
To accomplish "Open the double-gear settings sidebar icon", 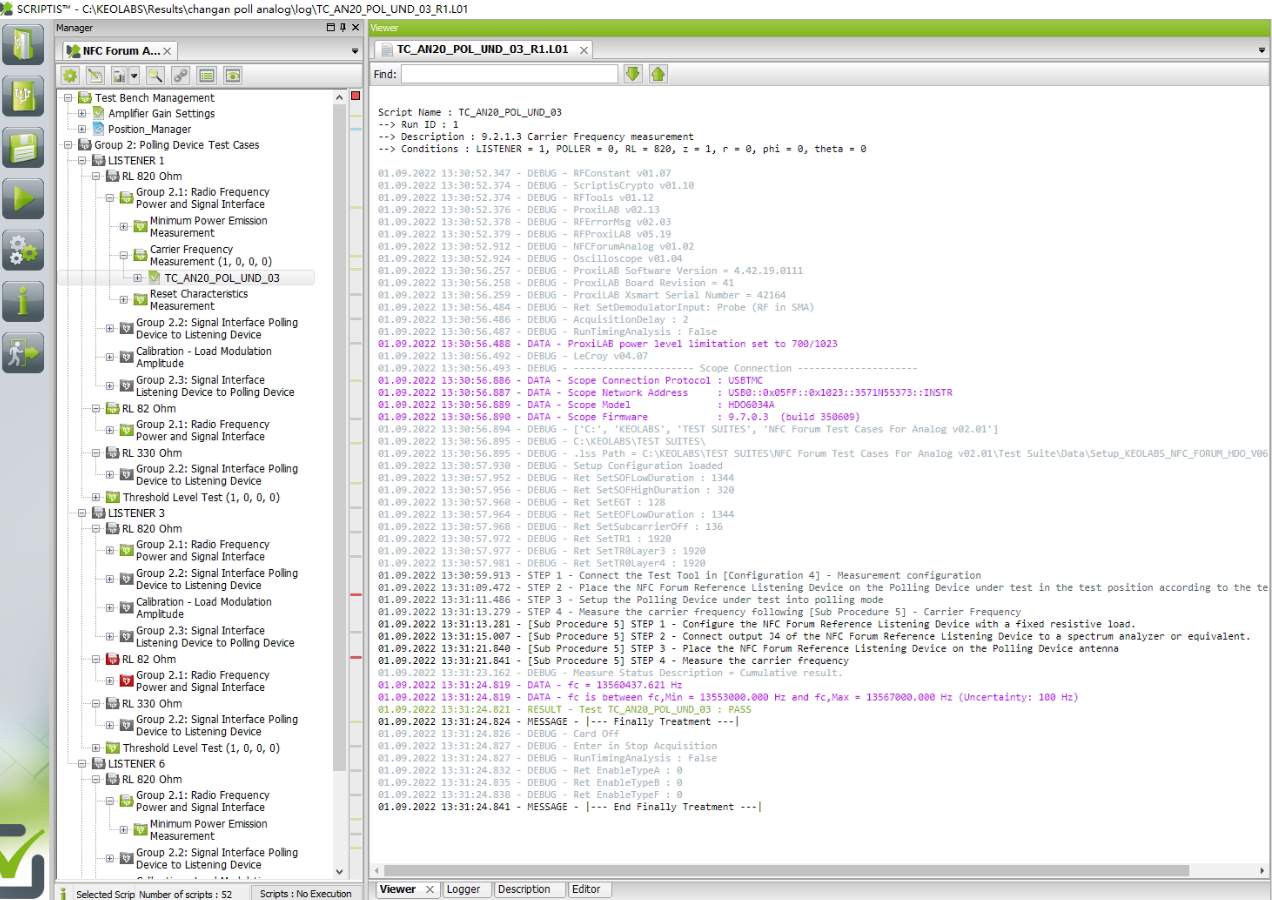I will coord(23,249).
